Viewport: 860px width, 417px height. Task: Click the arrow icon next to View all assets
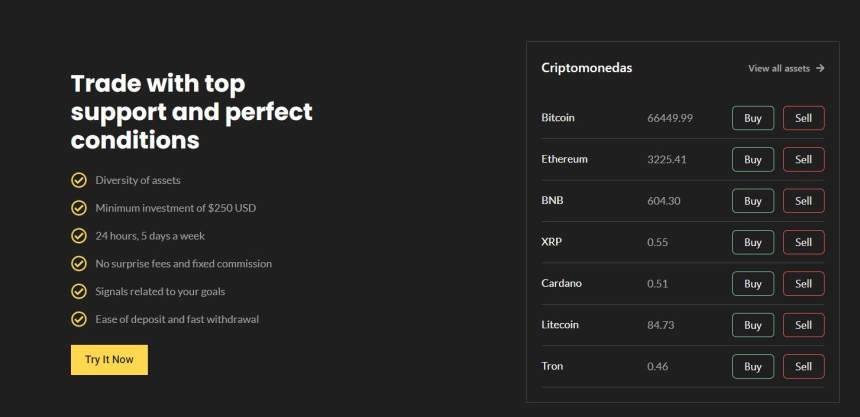tap(820, 68)
